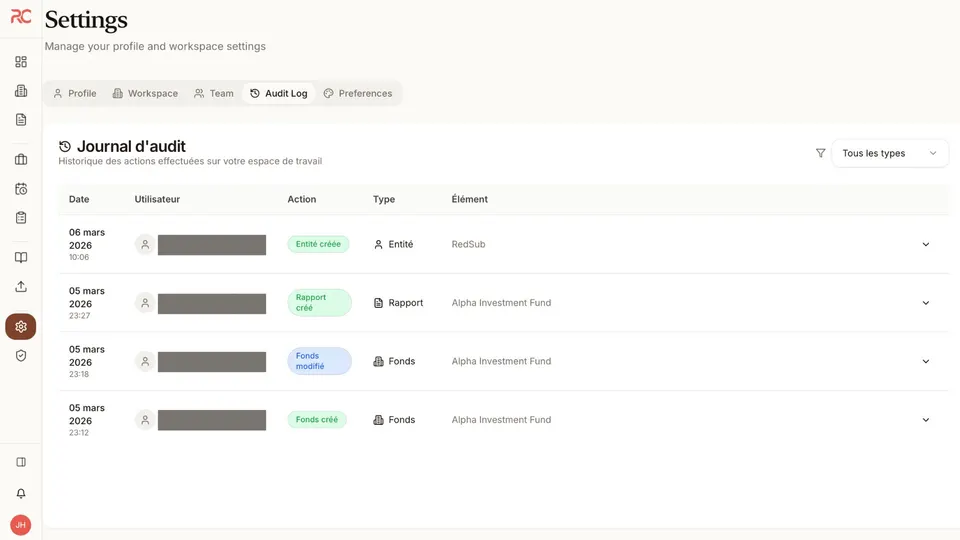Click the RedSub element name
The height and width of the screenshot is (540, 960).
pyautogui.click(x=468, y=244)
